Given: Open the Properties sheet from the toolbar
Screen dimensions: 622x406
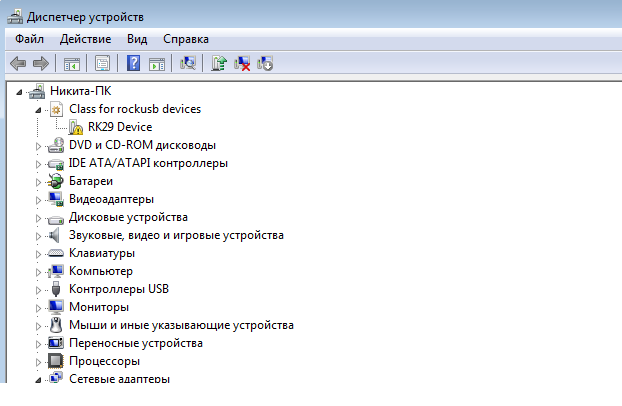Looking at the screenshot, I should [102, 64].
